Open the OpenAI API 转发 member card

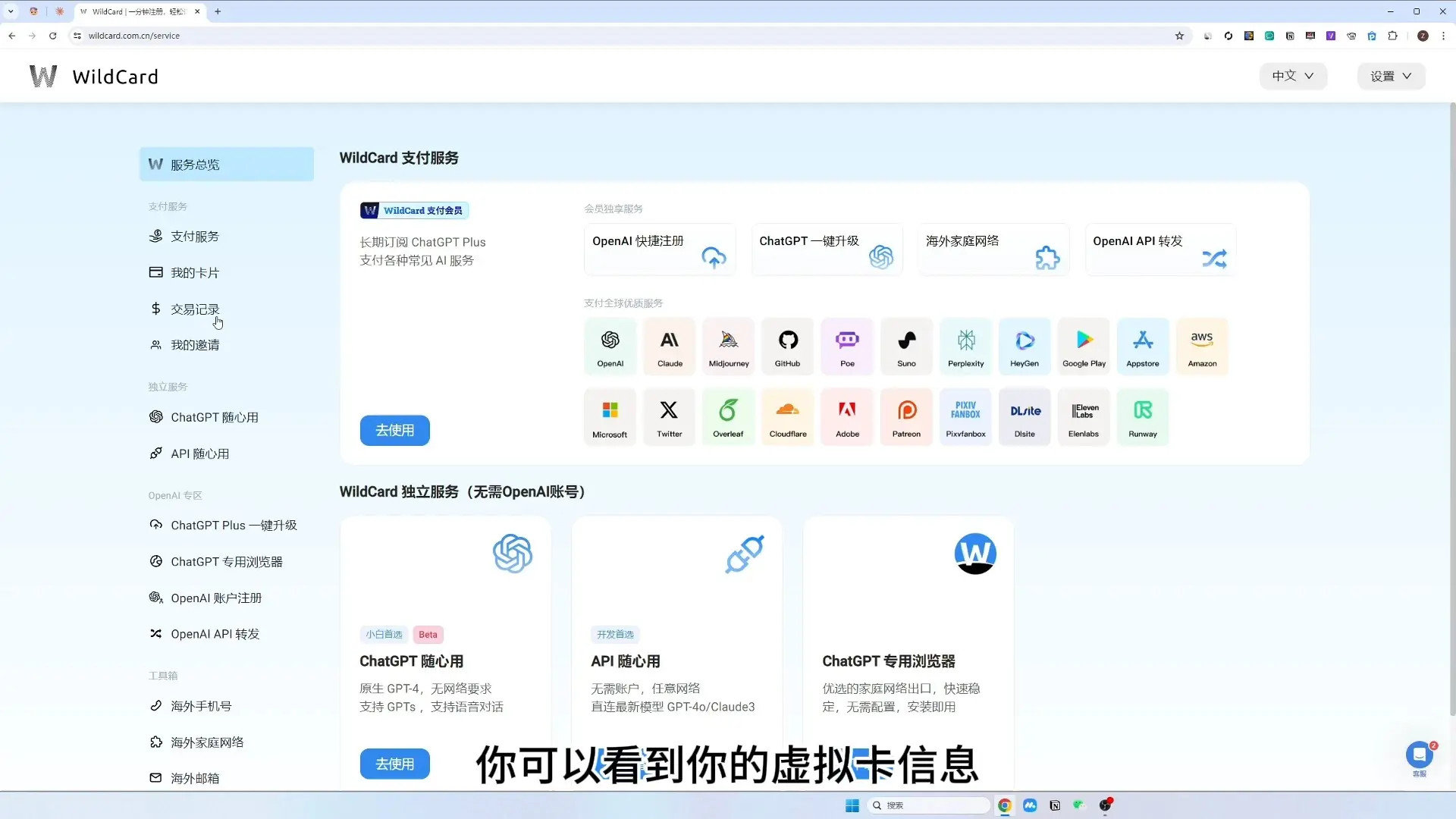1160,249
